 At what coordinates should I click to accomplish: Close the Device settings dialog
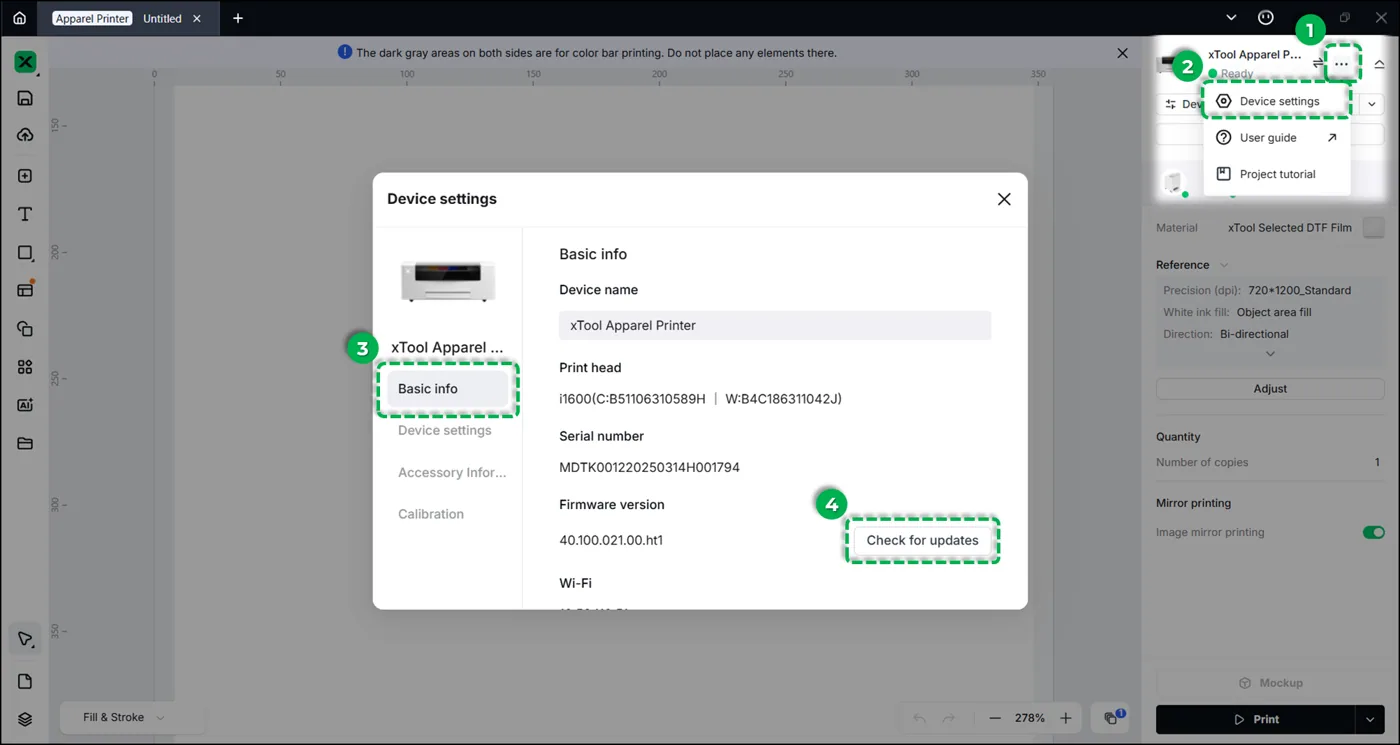1004,199
